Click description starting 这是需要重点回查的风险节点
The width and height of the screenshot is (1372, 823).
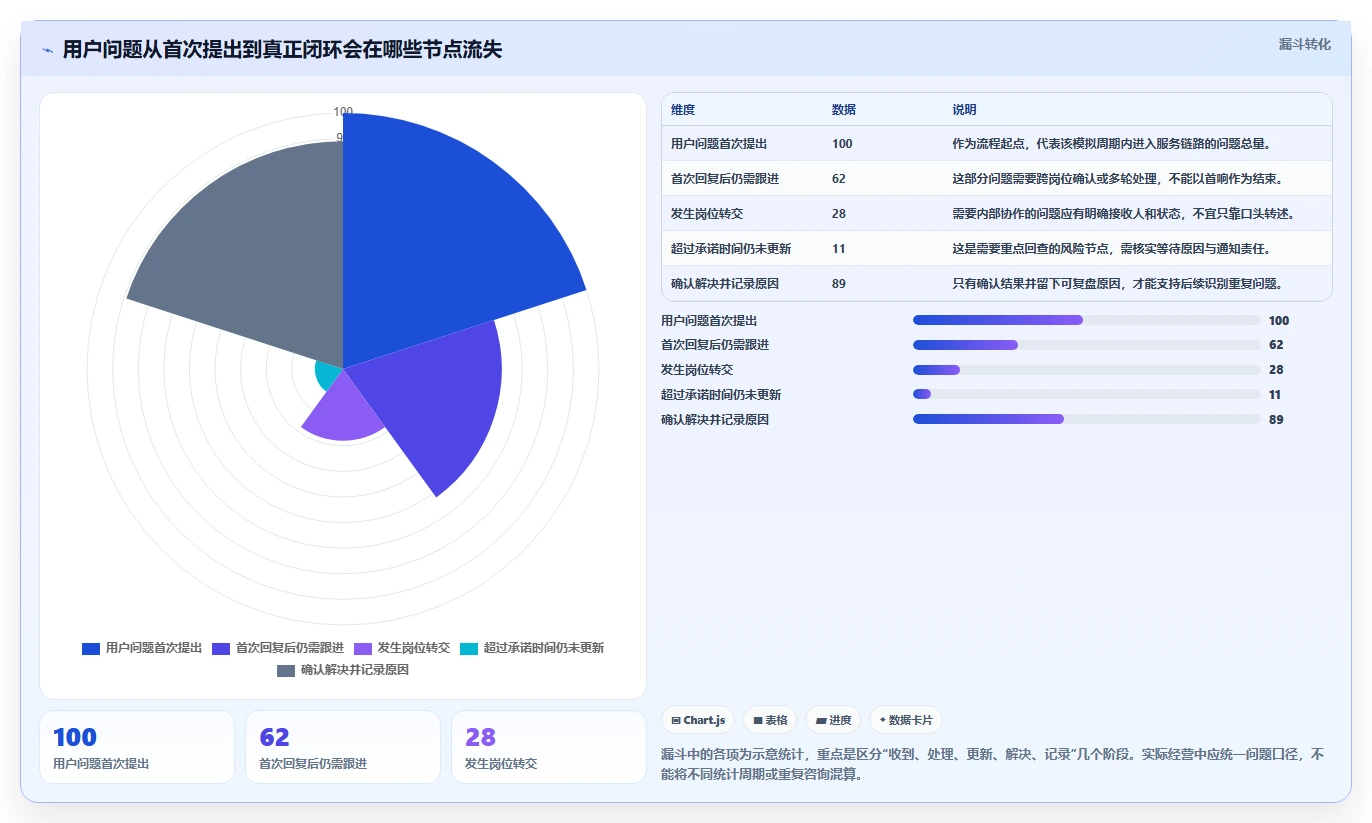click(1112, 248)
